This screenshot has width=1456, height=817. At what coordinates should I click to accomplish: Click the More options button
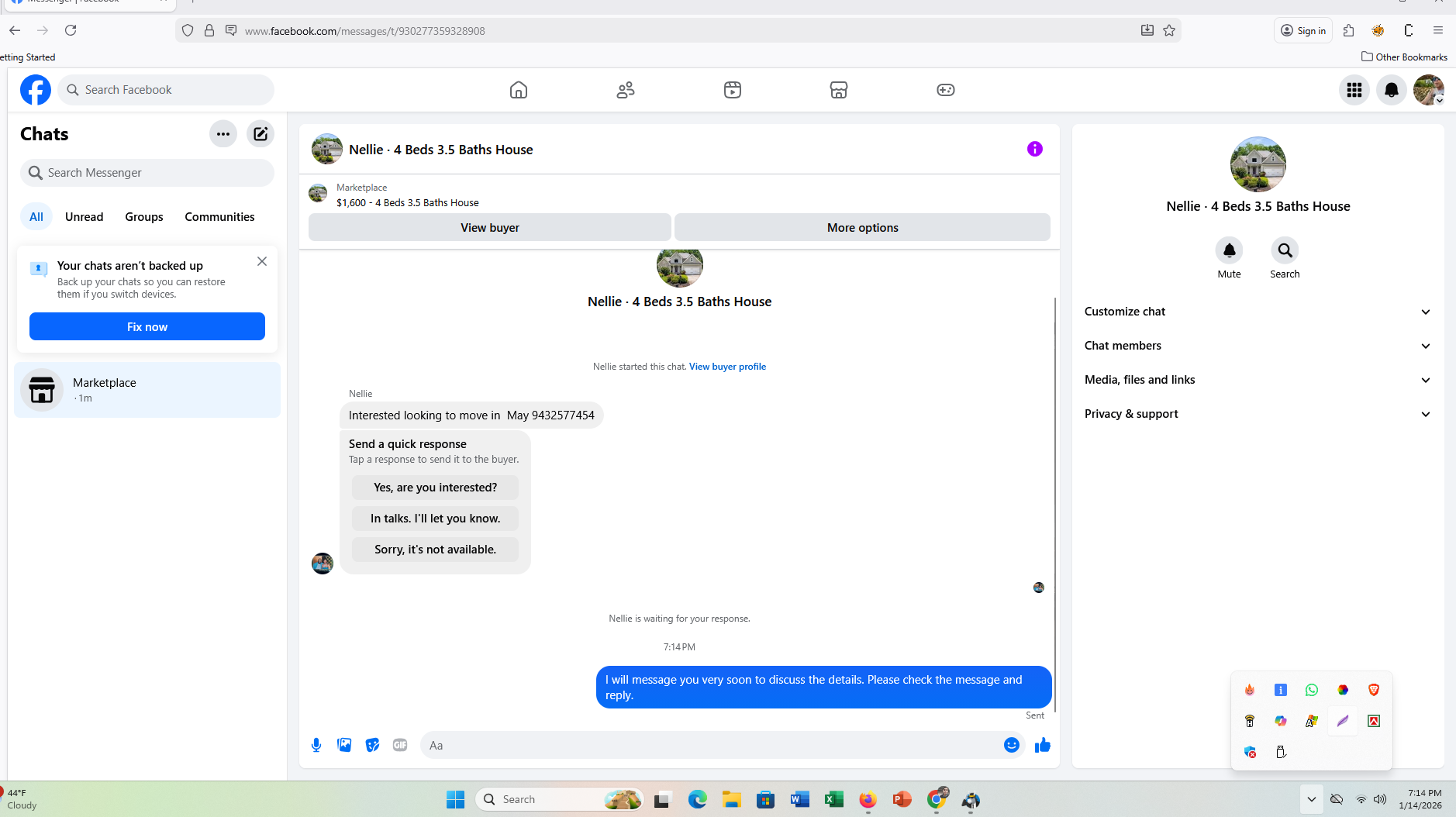[x=862, y=228]
